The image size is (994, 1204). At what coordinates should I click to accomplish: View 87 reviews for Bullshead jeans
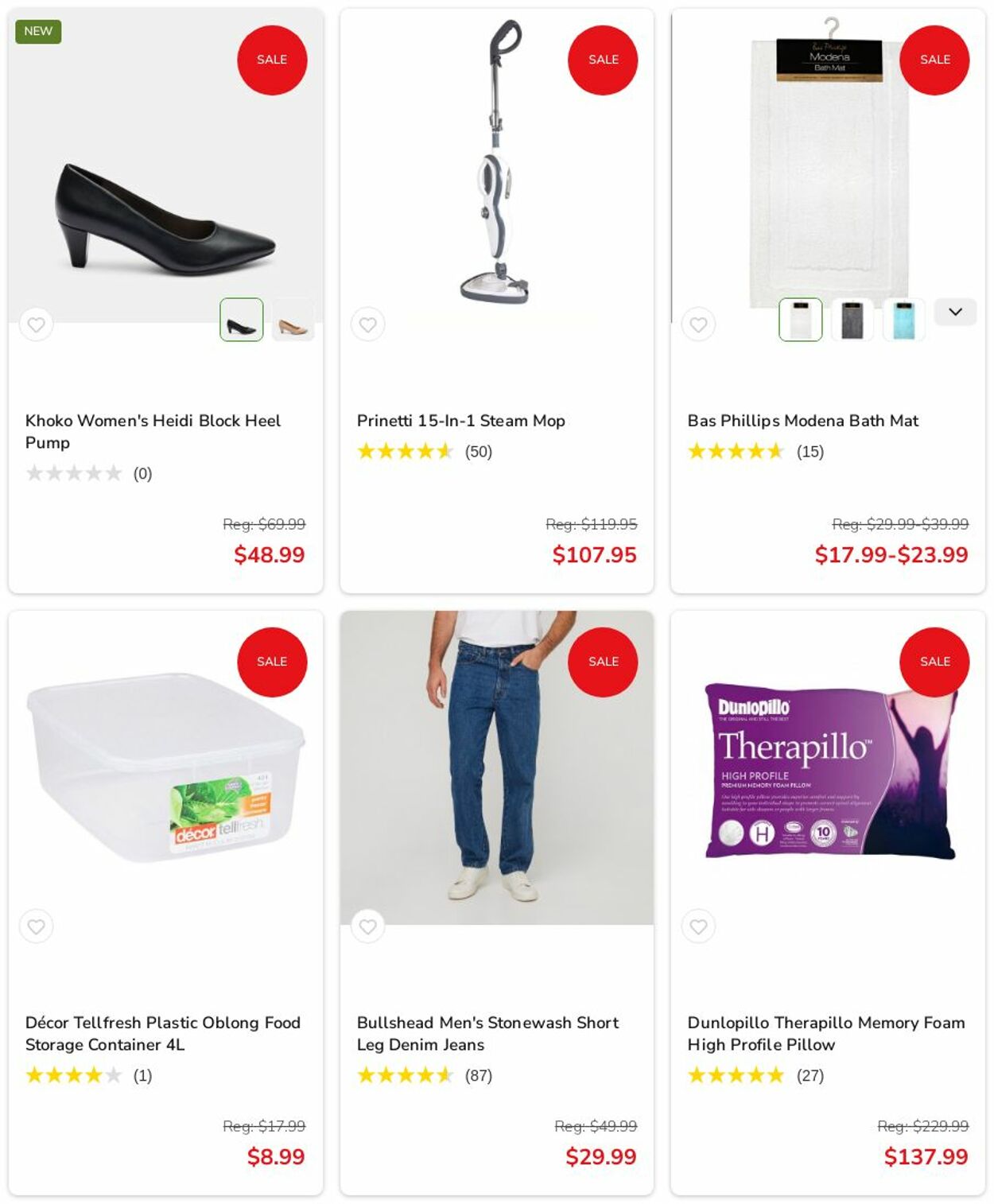coord(479,1075)
